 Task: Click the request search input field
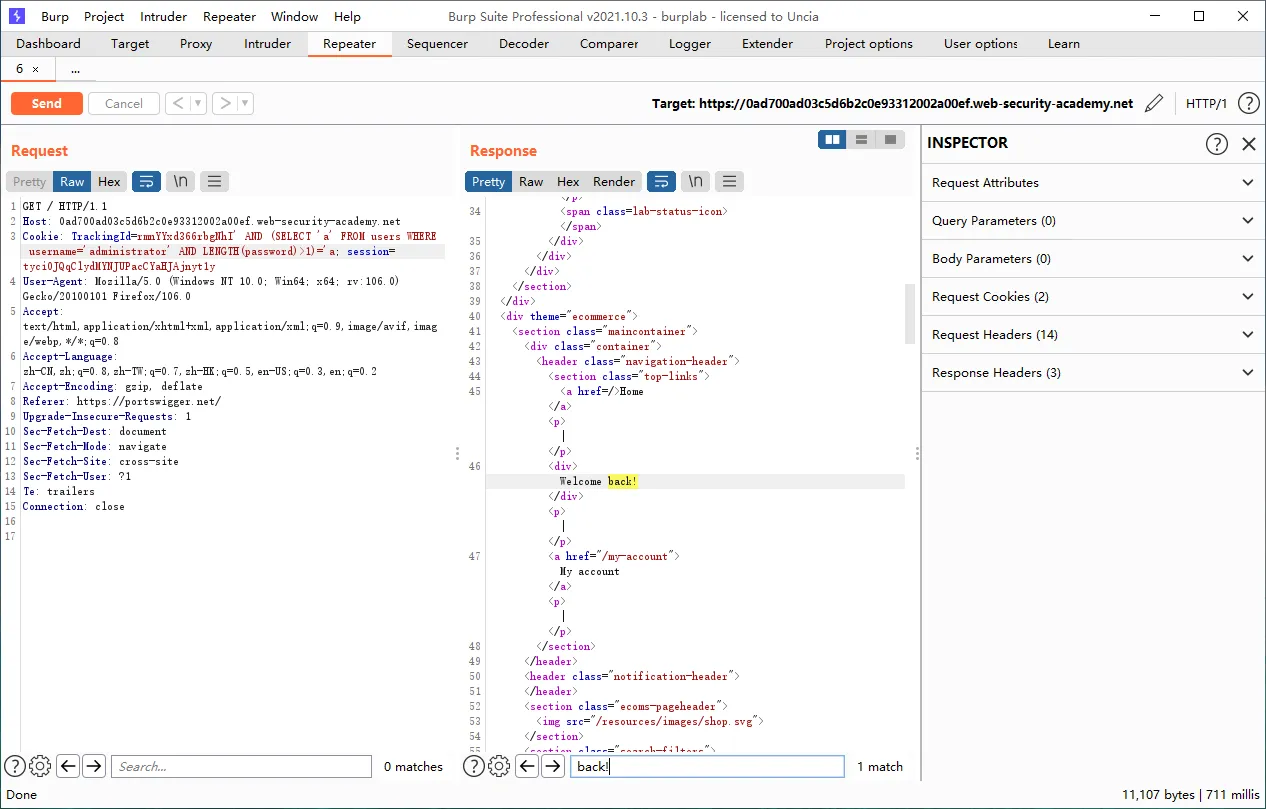coord(241,766)
